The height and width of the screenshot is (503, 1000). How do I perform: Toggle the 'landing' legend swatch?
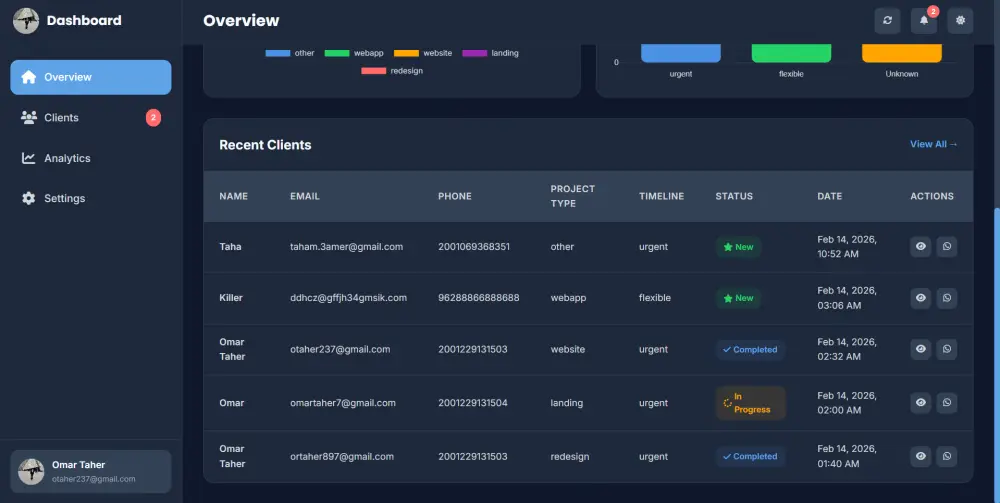point(474,53)
